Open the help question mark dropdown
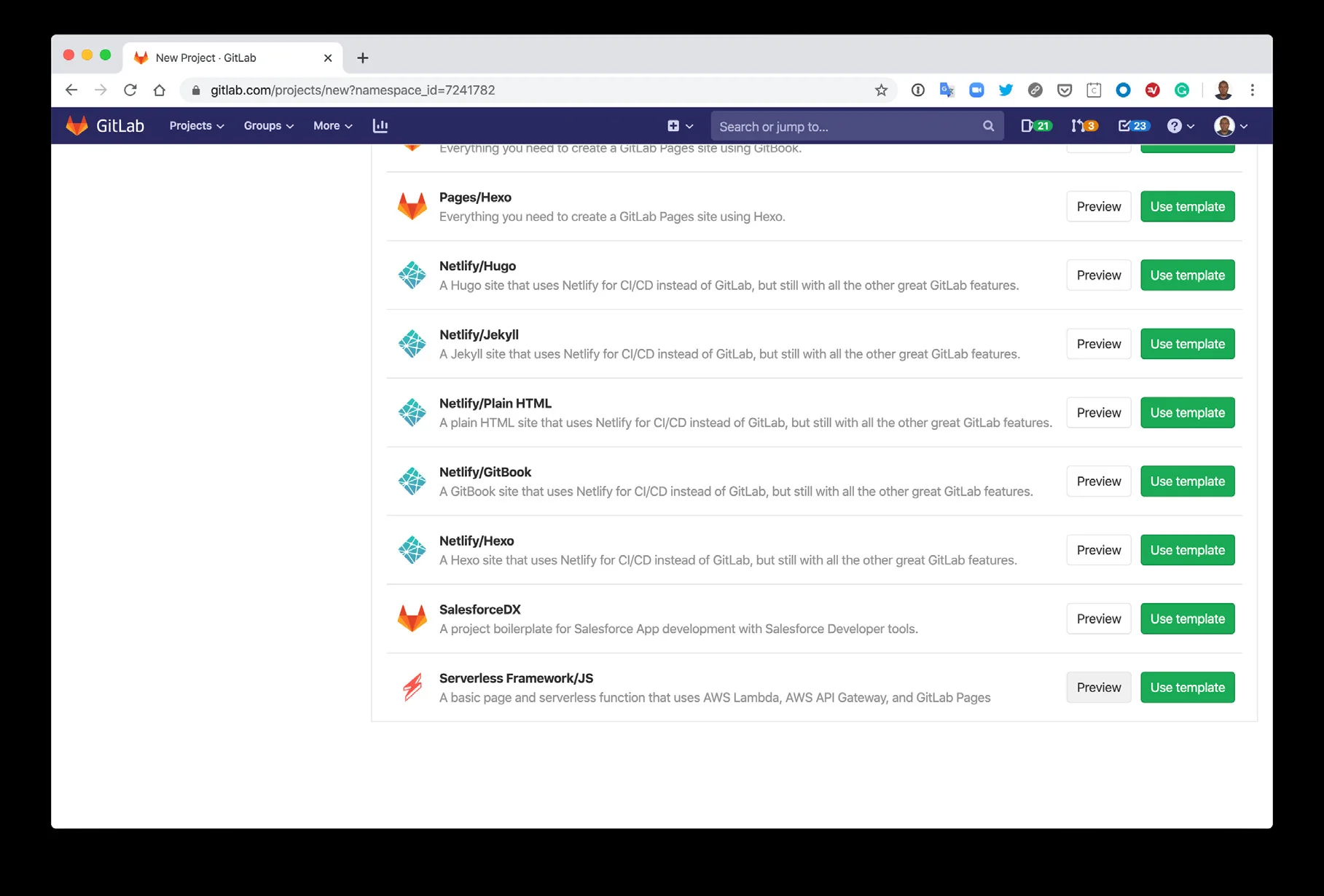The width and height of the screenshot is (1324, 896). (1180, 126)
